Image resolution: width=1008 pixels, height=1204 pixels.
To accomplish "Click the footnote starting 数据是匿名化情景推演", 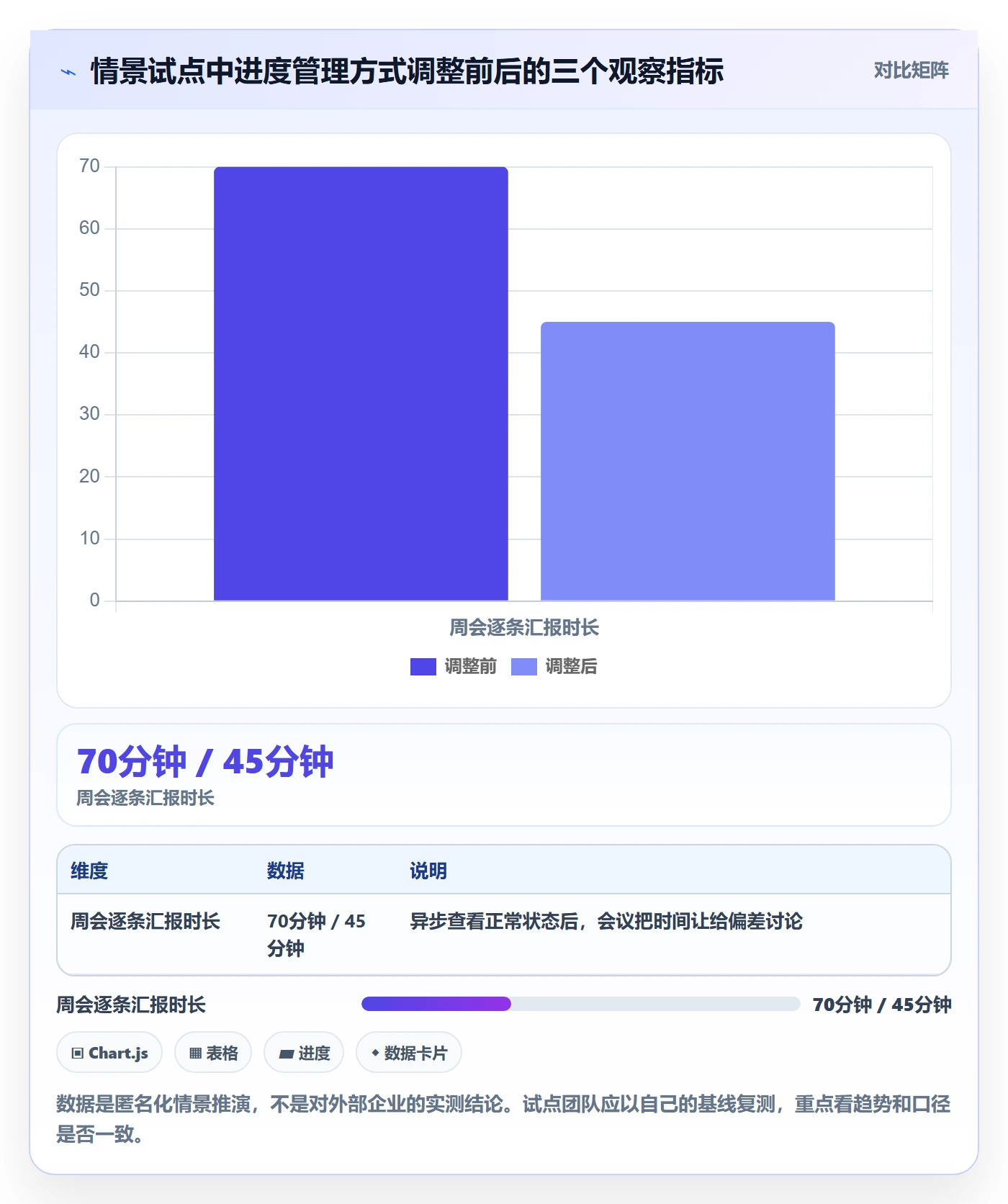I will 503,1119.
